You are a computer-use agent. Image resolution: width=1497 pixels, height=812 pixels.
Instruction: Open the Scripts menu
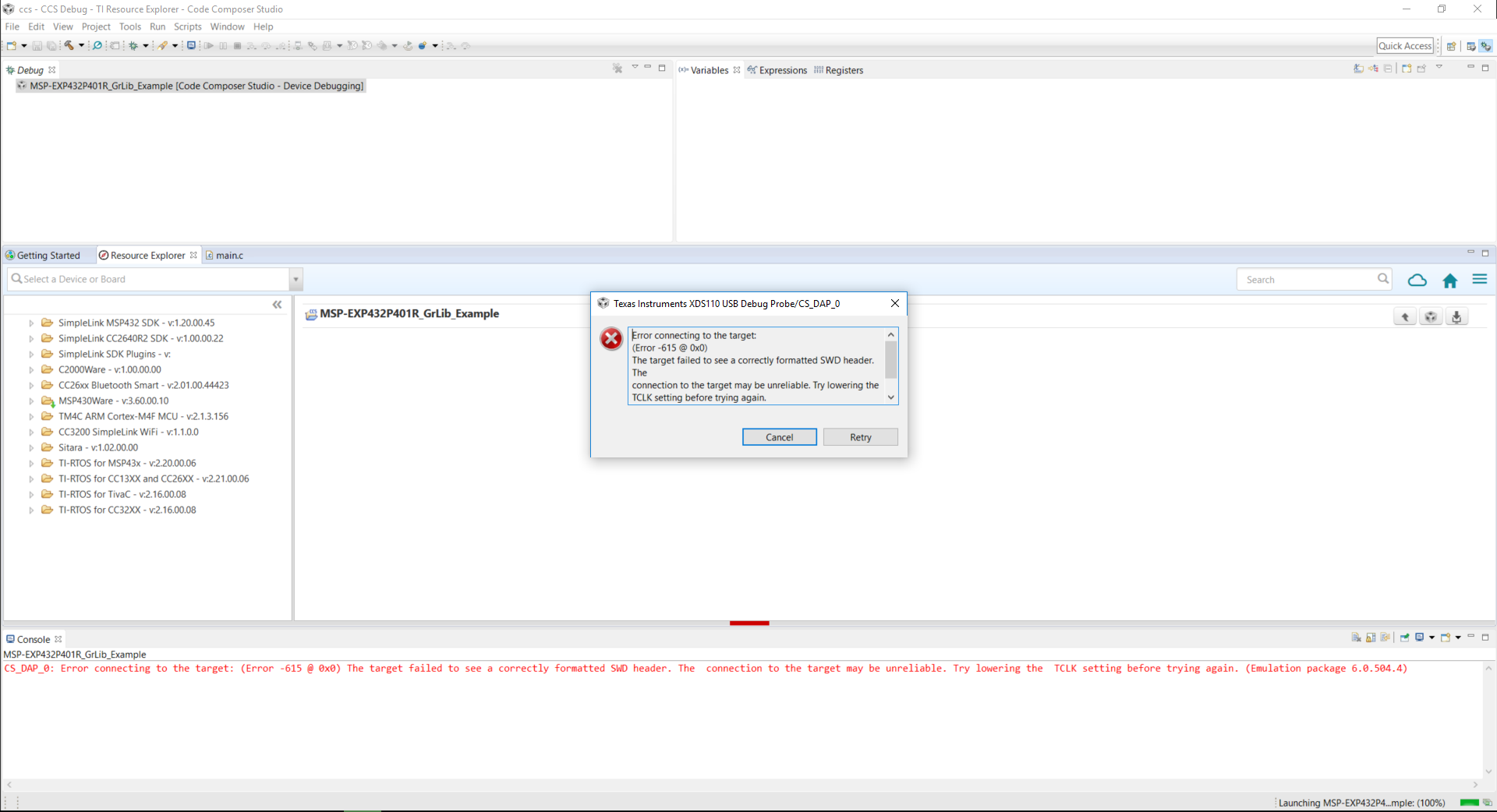[188, 26]
